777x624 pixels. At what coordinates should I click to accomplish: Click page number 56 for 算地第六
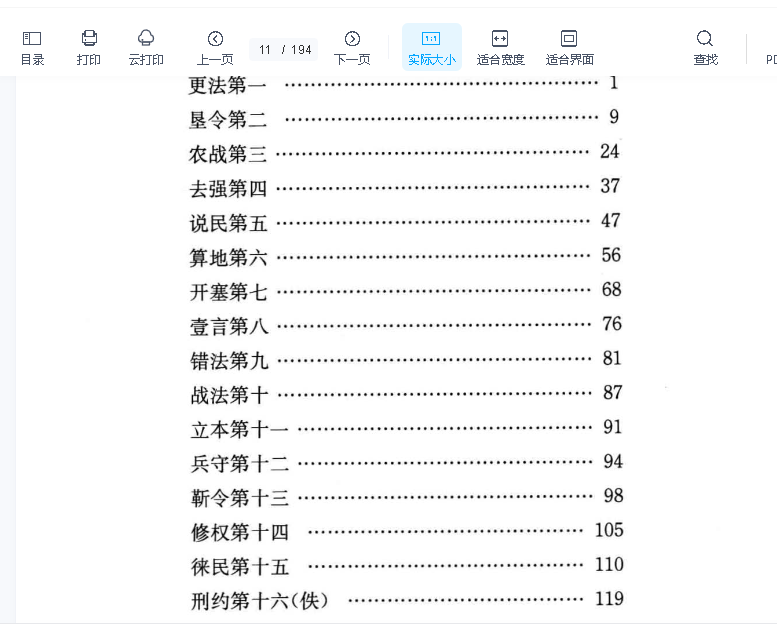coord(611,255)
